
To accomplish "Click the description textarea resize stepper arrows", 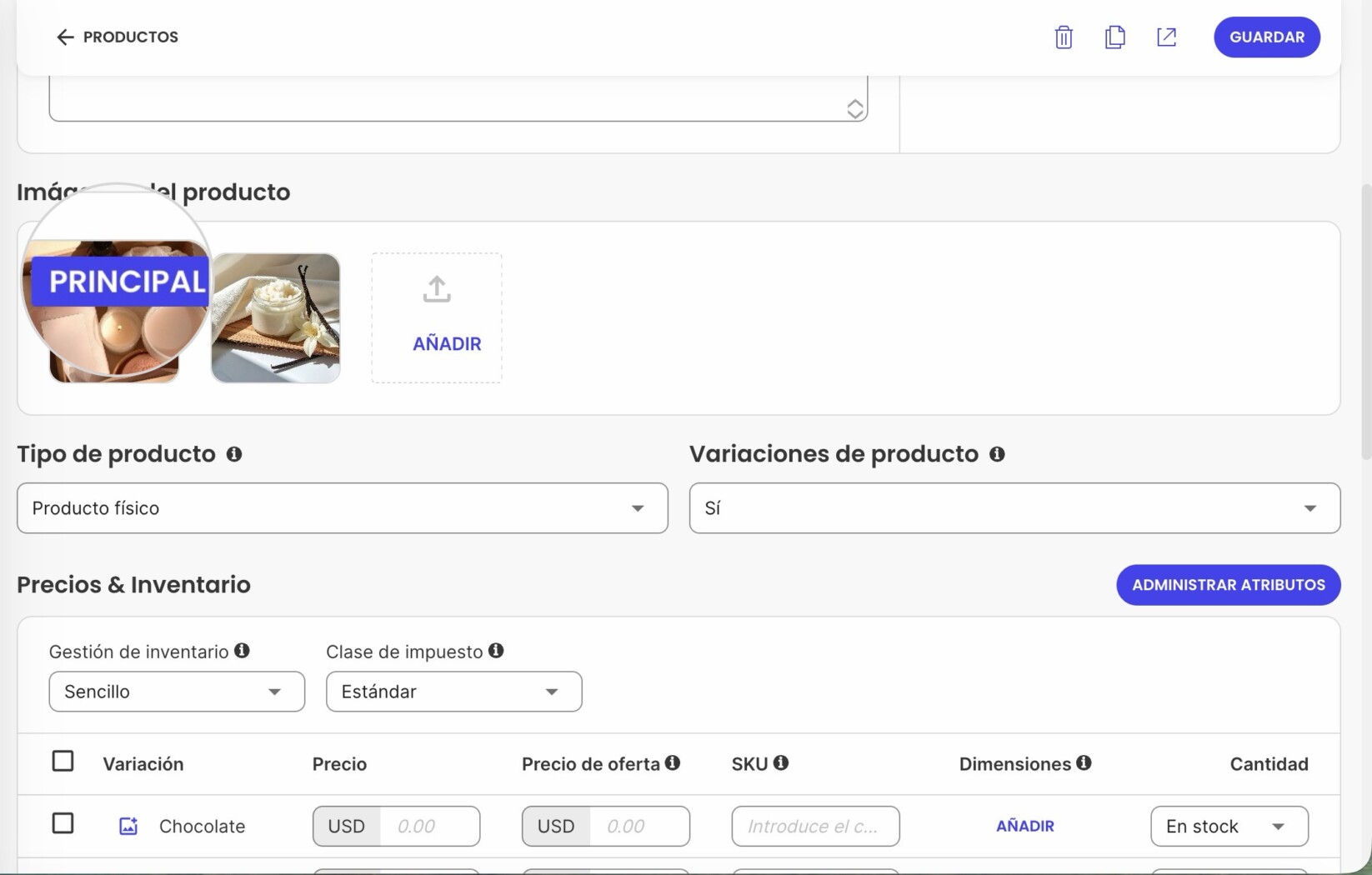I will tap(855, 109).
